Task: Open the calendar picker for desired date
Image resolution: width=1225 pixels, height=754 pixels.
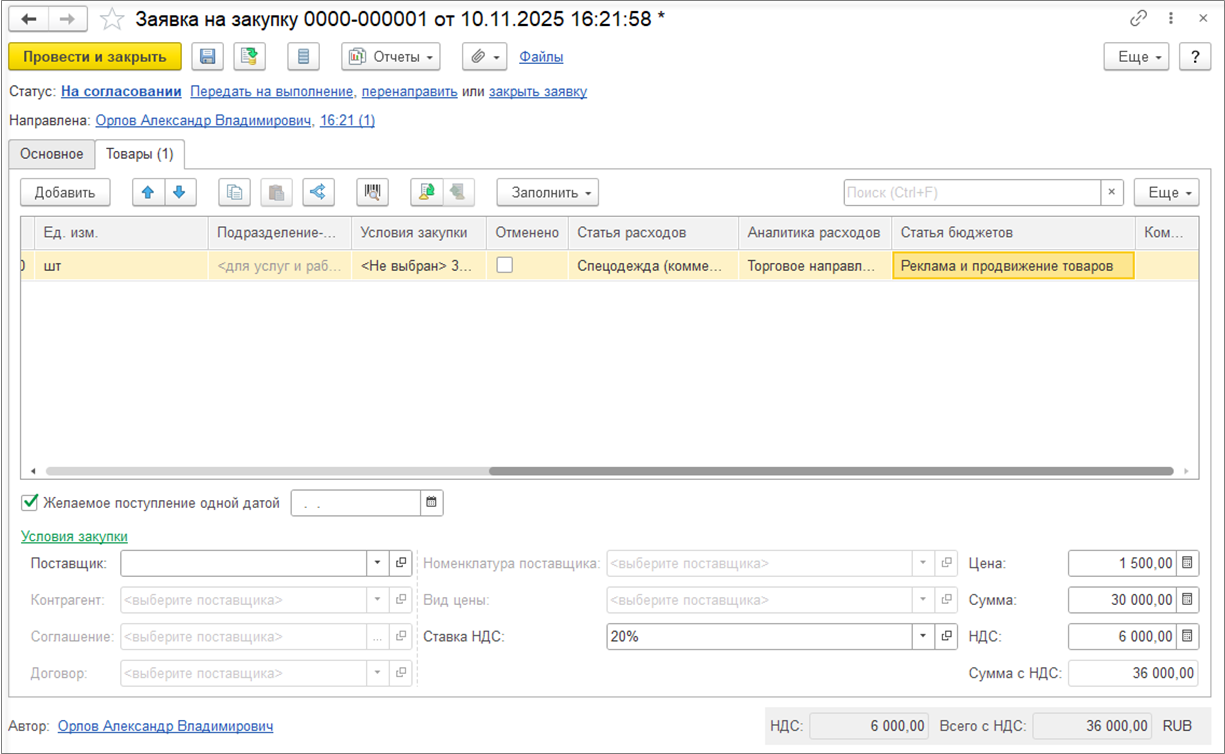Action: tap(432, 503)
